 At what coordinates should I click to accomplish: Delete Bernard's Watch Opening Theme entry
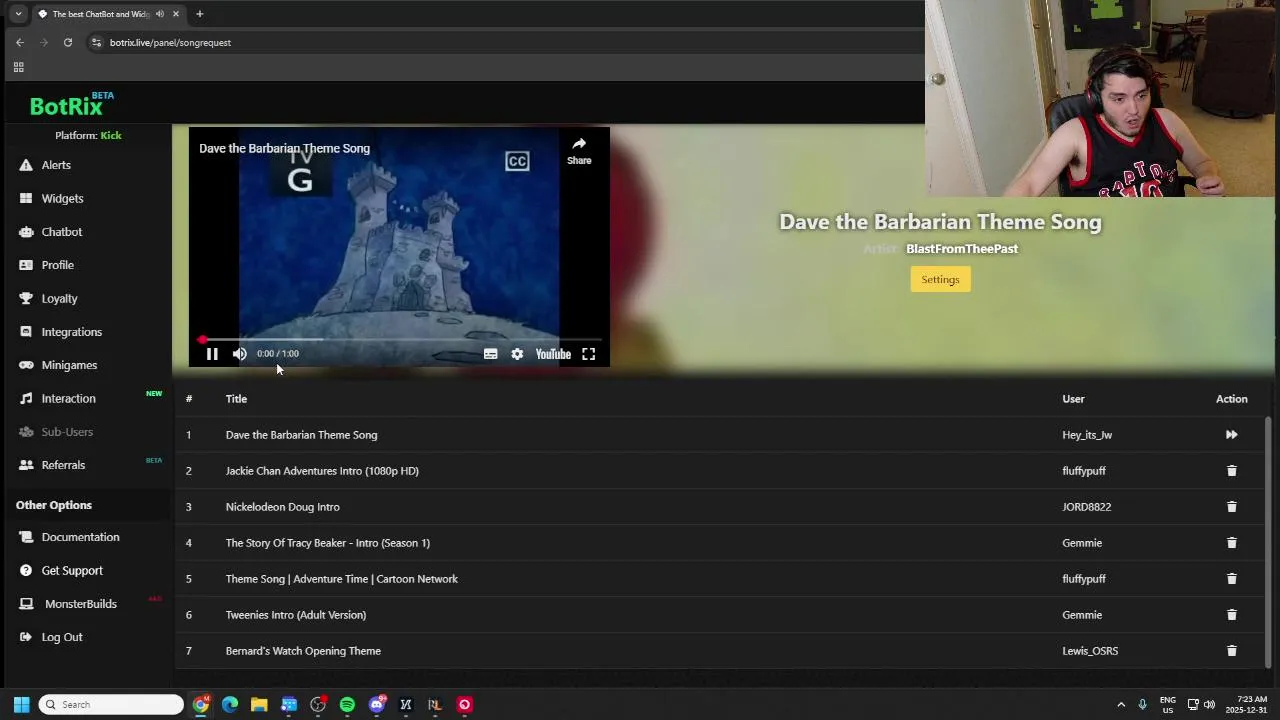tap(1231, 651)
